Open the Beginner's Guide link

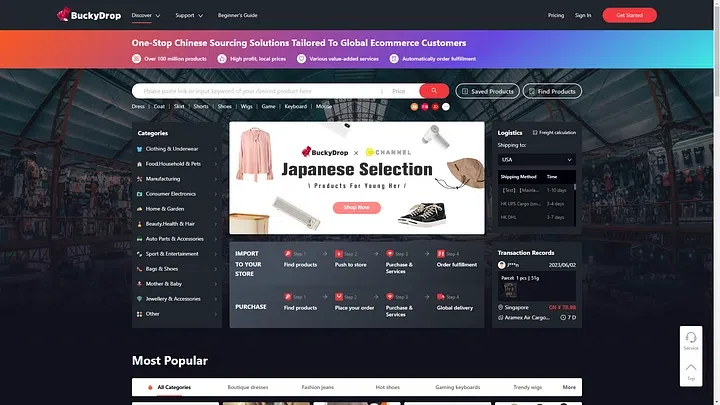pyautogui.click(x=237, y=15)
